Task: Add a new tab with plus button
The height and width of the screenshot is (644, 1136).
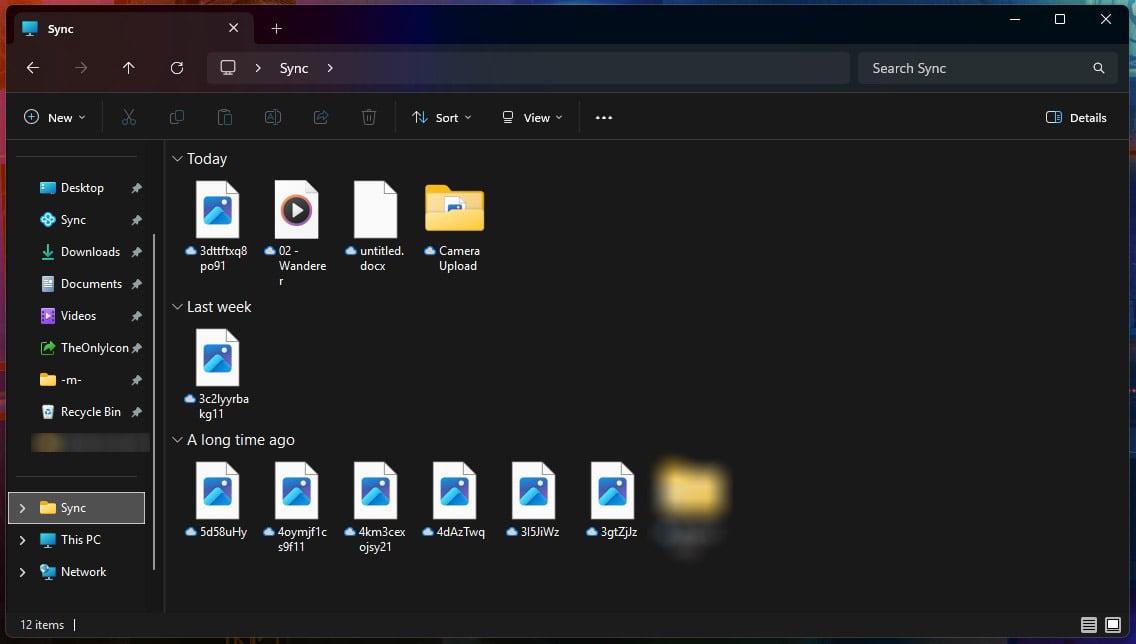Action: (x=276, y=28)
